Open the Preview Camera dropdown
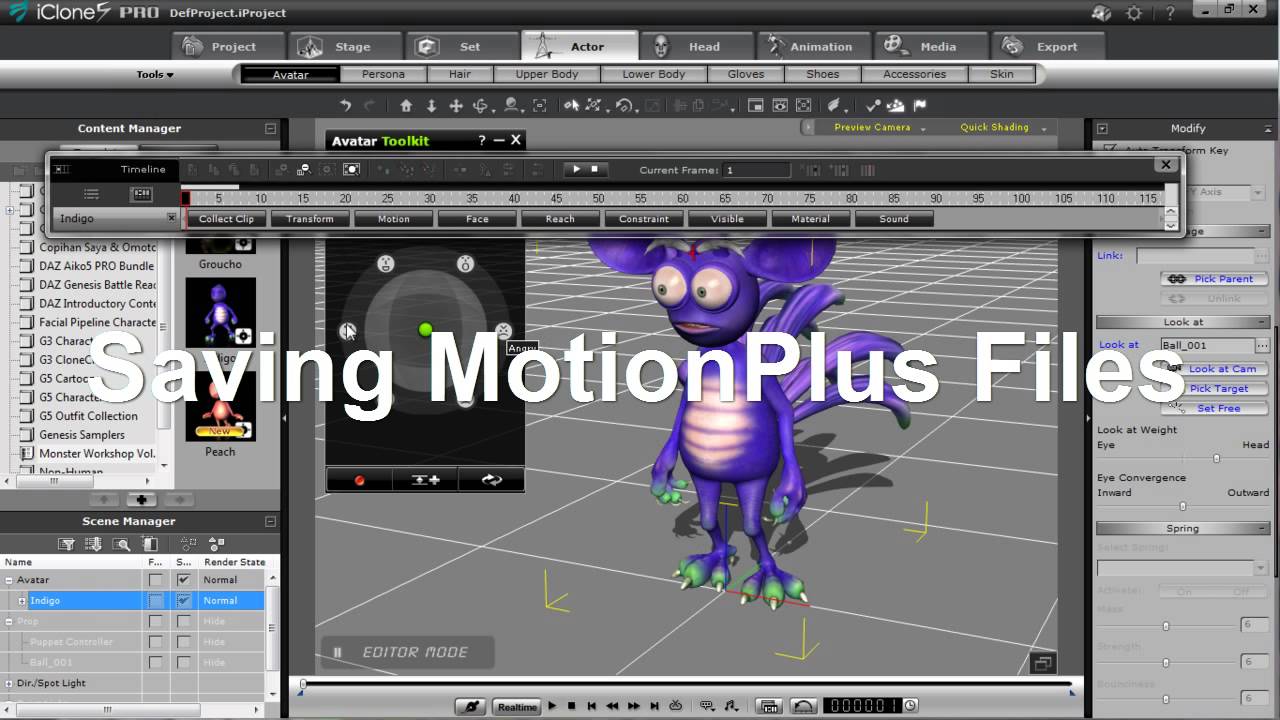The width and height of the screenshot is (1280, 720). (880, 128)
